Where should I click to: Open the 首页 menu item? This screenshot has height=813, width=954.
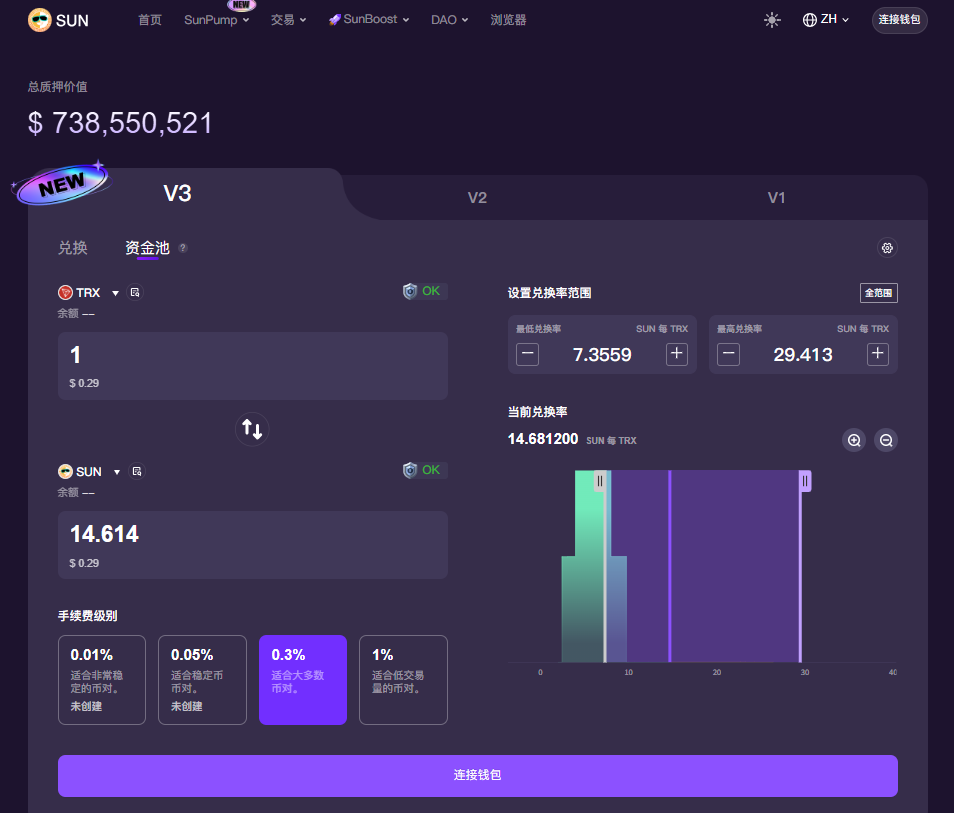pos(150,20)
